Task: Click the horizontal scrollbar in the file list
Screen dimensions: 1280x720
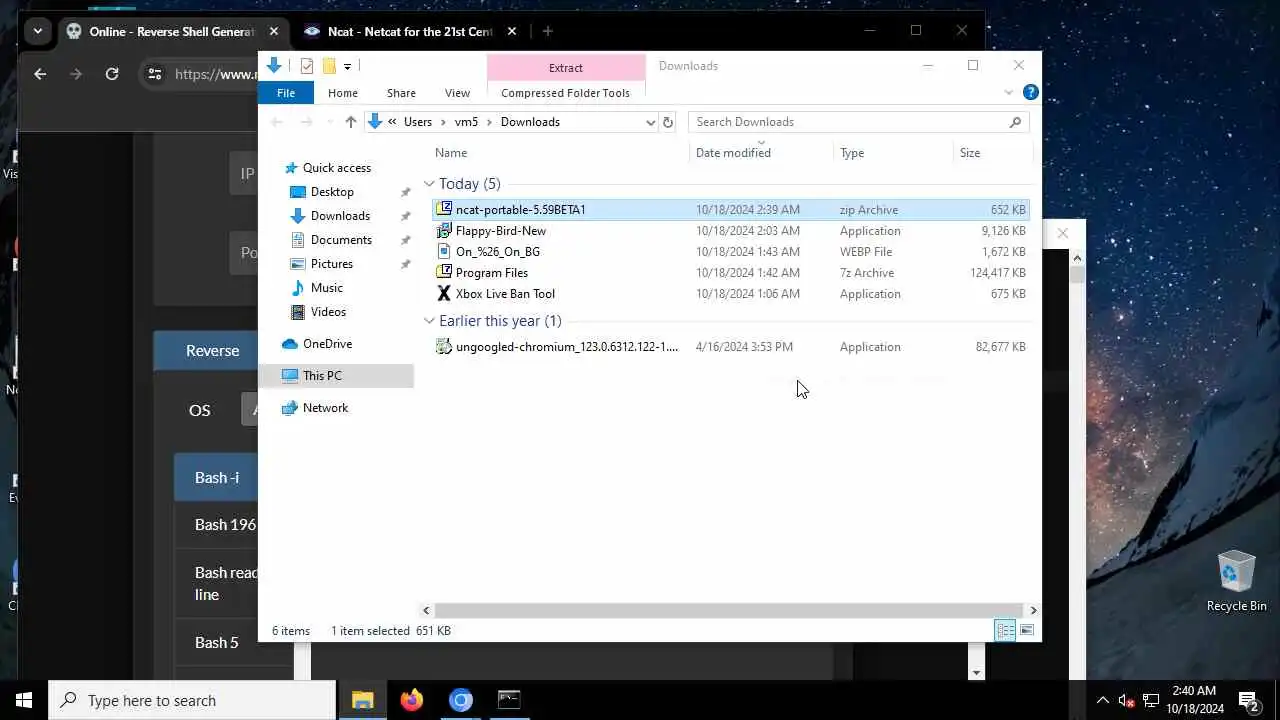Action: pyautogui.click(x=729, y=610)
